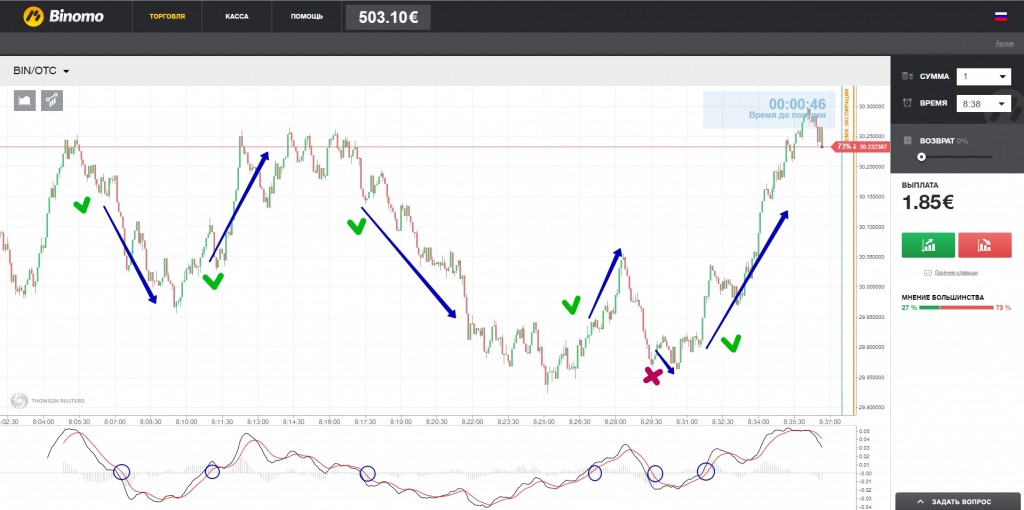Open the chart indicators tool icon
Image resolution: width=1024 pixels, height=510 pixels.
tap(52, 100)
